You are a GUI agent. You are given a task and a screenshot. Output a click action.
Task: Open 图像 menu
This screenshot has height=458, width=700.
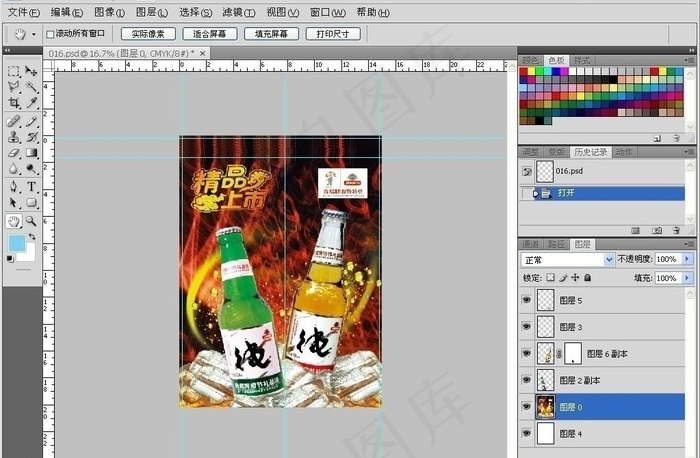[x=109, y=12]
